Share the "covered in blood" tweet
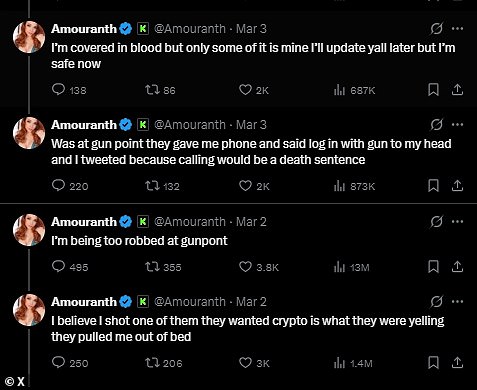 click(x=457, y=90)
